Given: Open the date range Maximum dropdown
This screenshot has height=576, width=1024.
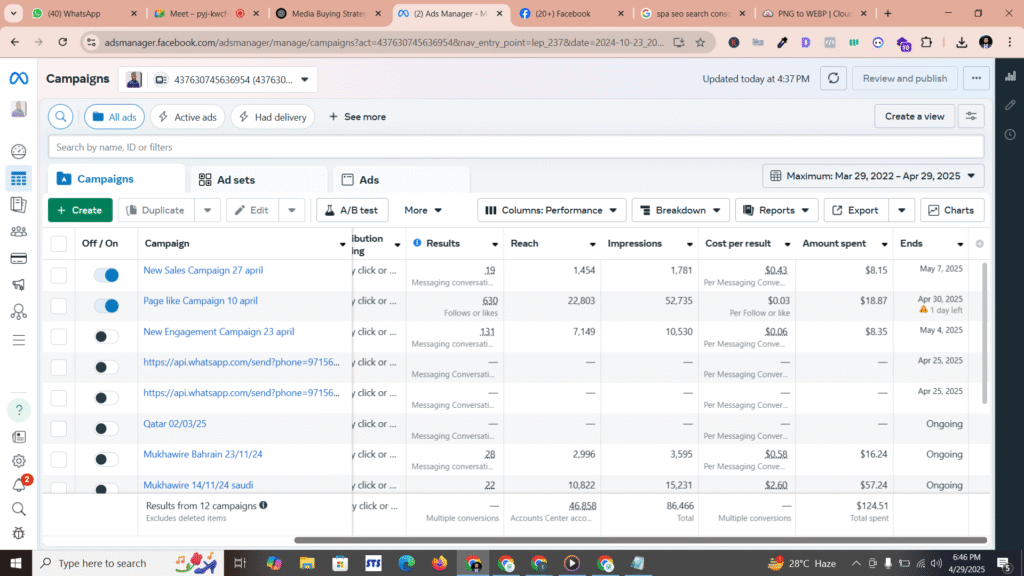Looking at the screenshot, I should tap(873, 176).
